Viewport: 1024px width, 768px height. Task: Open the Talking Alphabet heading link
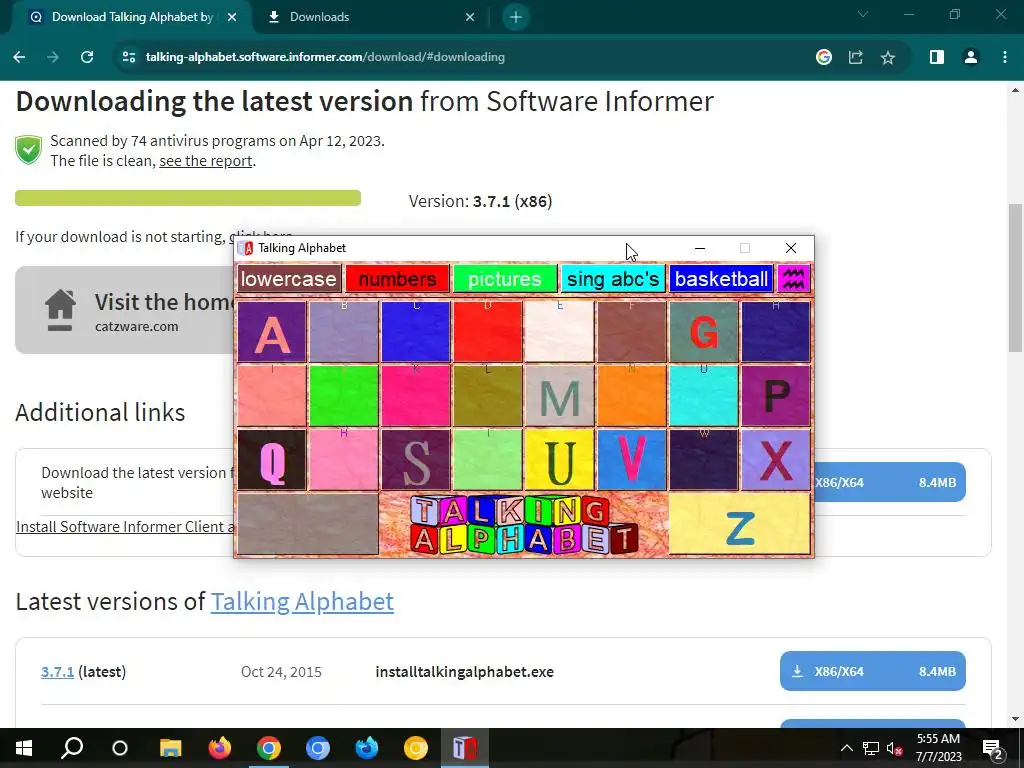[302, 601]
